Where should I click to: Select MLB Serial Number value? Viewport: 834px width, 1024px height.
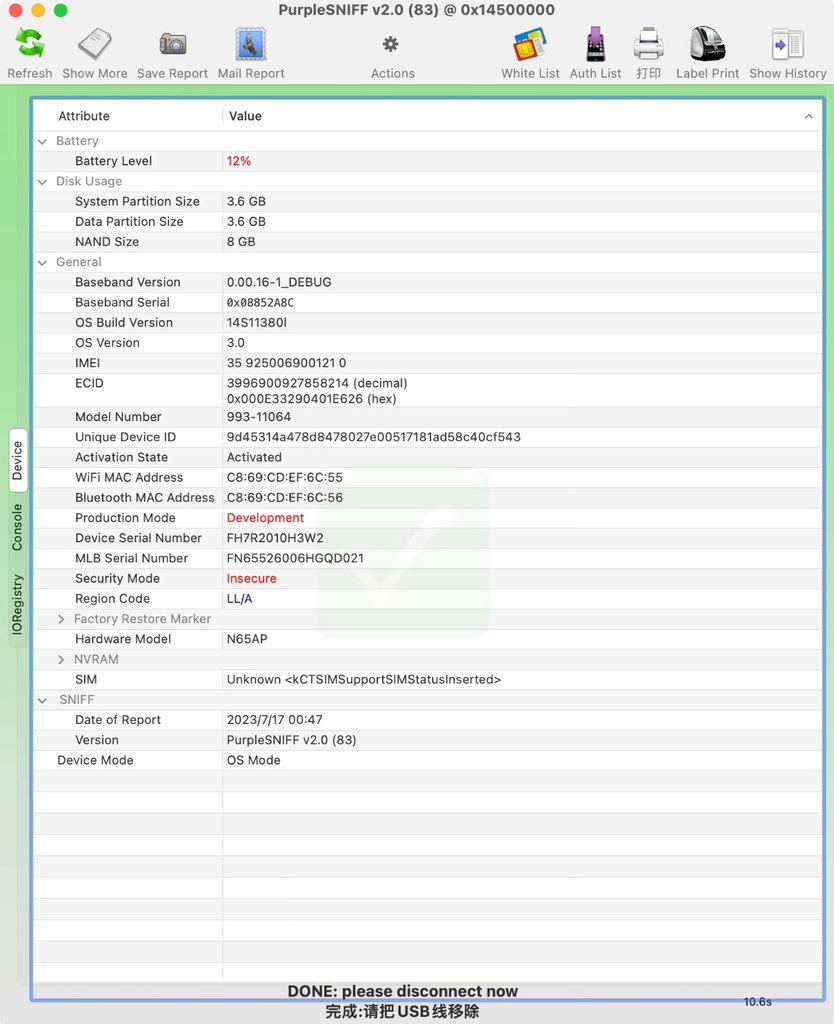tap(295, 558)
